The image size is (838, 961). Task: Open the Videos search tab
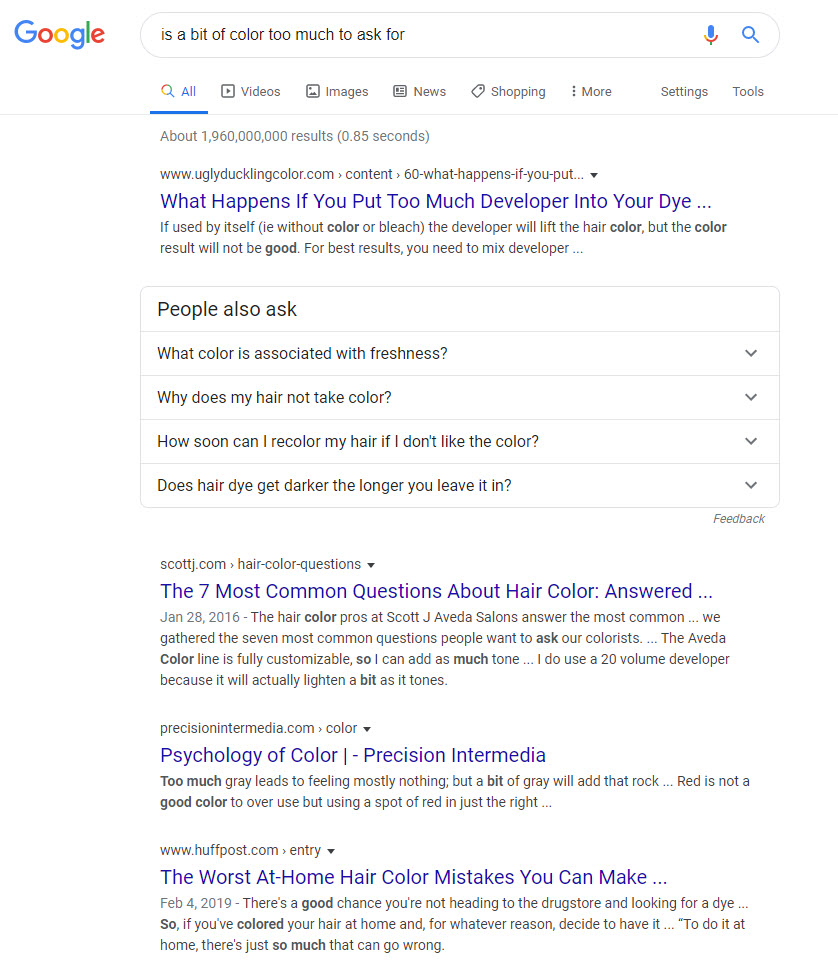pyautogui.click(x=250, y=91)
